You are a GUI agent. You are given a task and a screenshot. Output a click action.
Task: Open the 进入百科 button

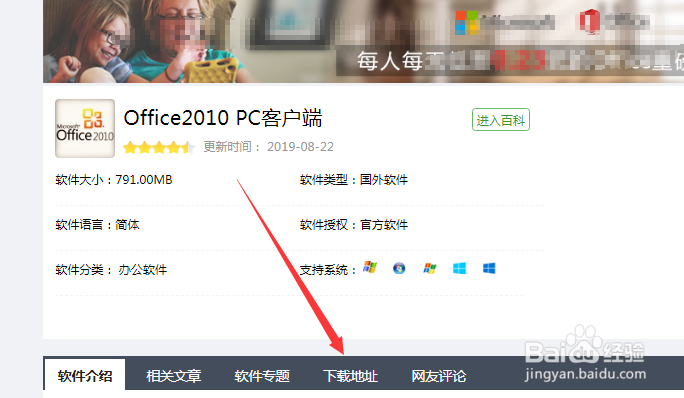pos(501,120)
